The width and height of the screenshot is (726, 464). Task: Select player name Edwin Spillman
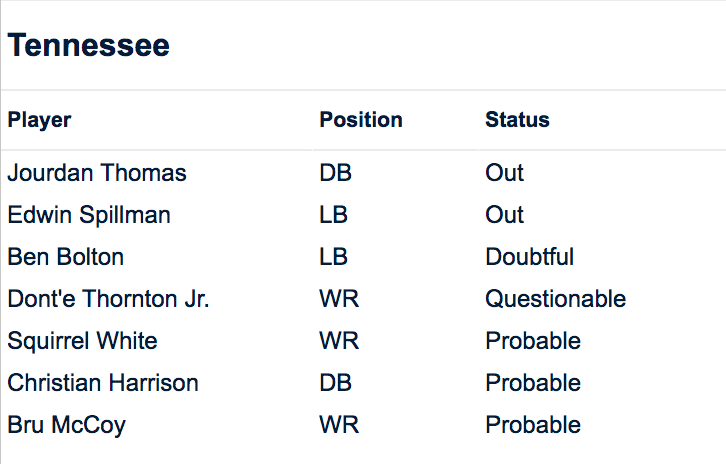(89, 215)
